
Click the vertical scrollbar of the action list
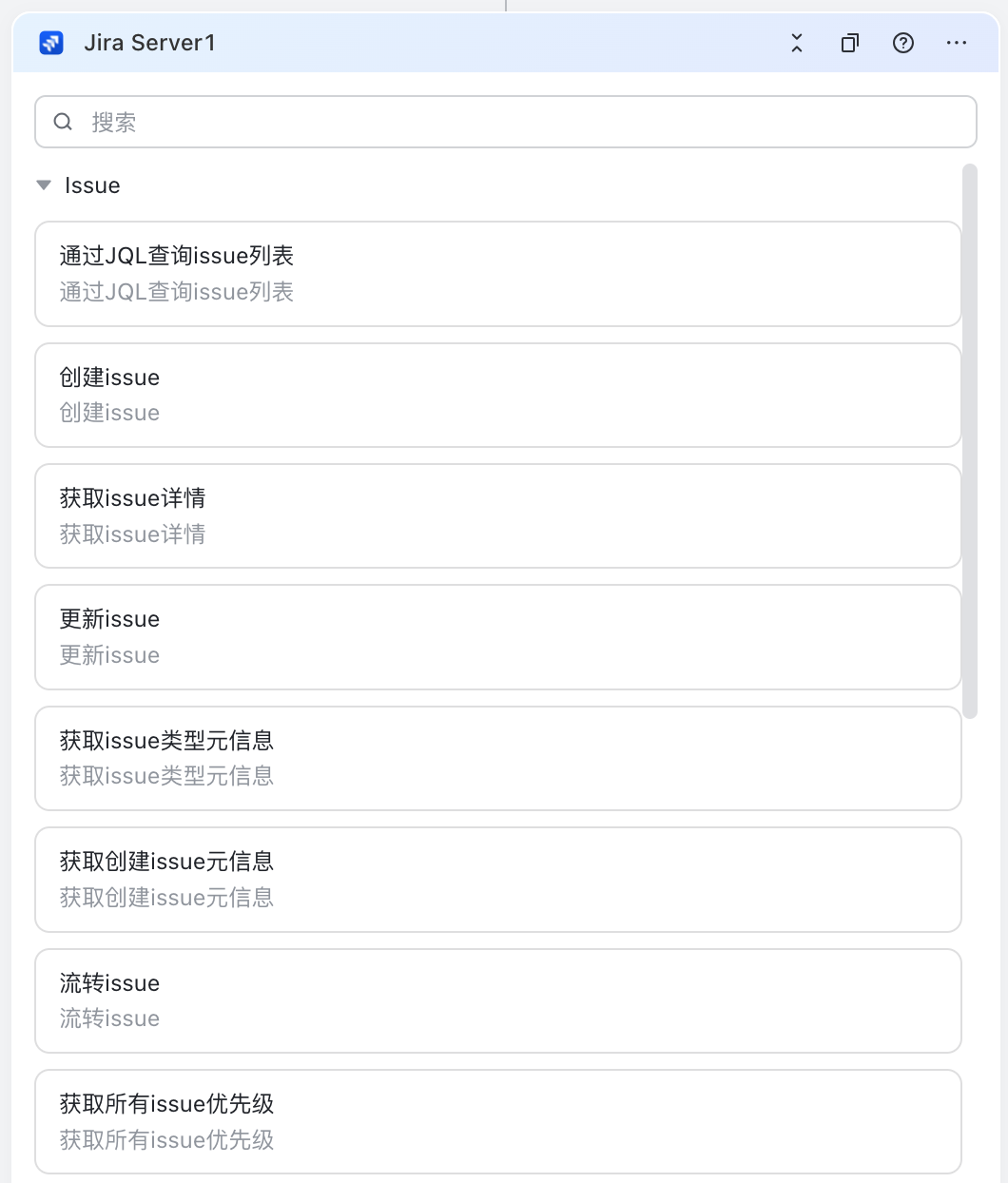(x=970, y=441)
